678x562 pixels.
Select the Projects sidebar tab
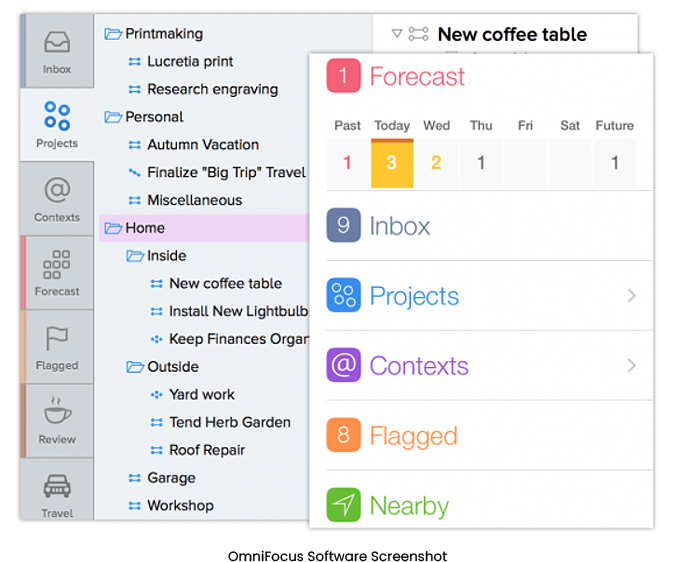pyautogui.click(x=57, y=125)
